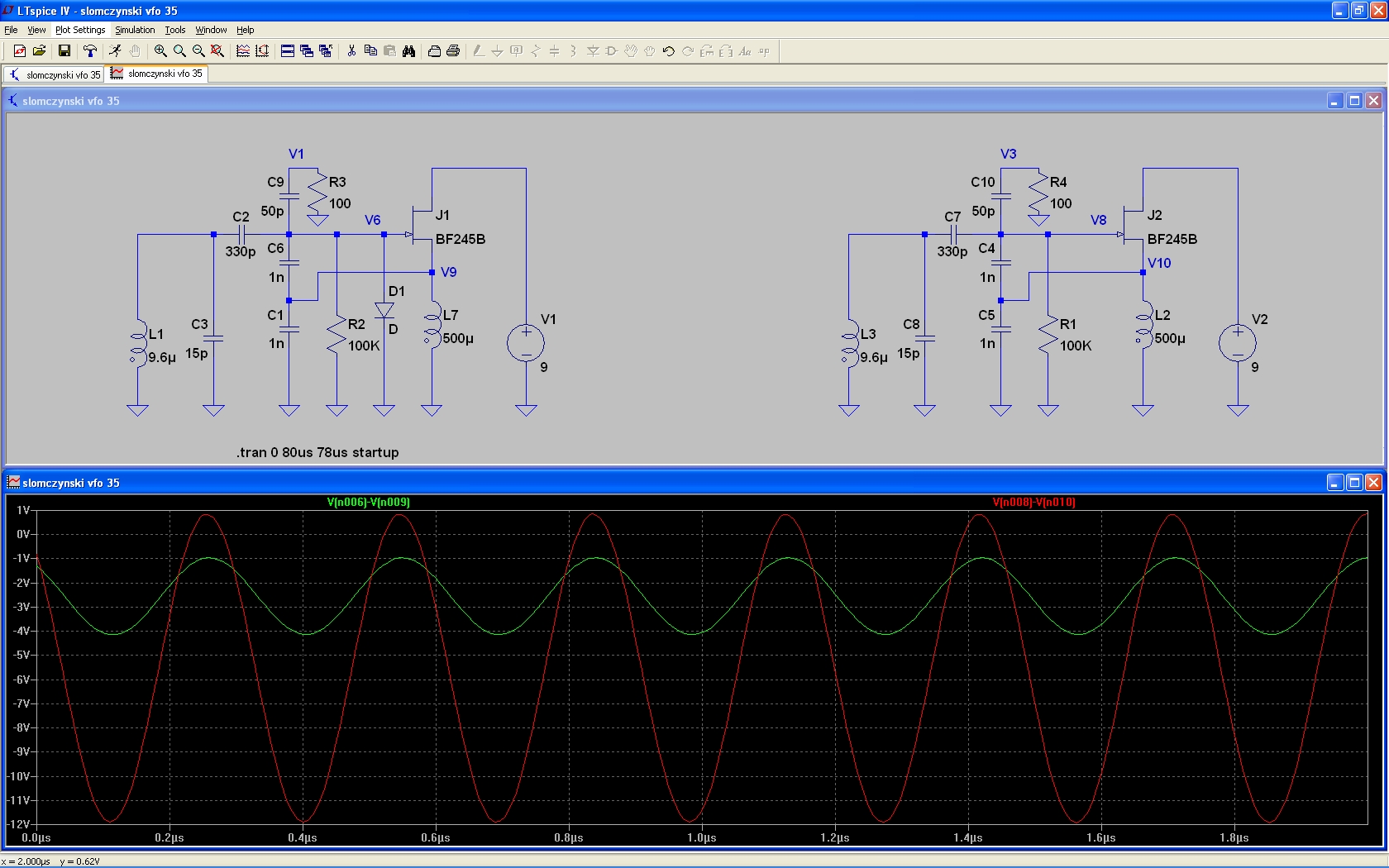Screen dimensions: 1389x868
Task: Click the Find binoculars icon
Action: 408,51
